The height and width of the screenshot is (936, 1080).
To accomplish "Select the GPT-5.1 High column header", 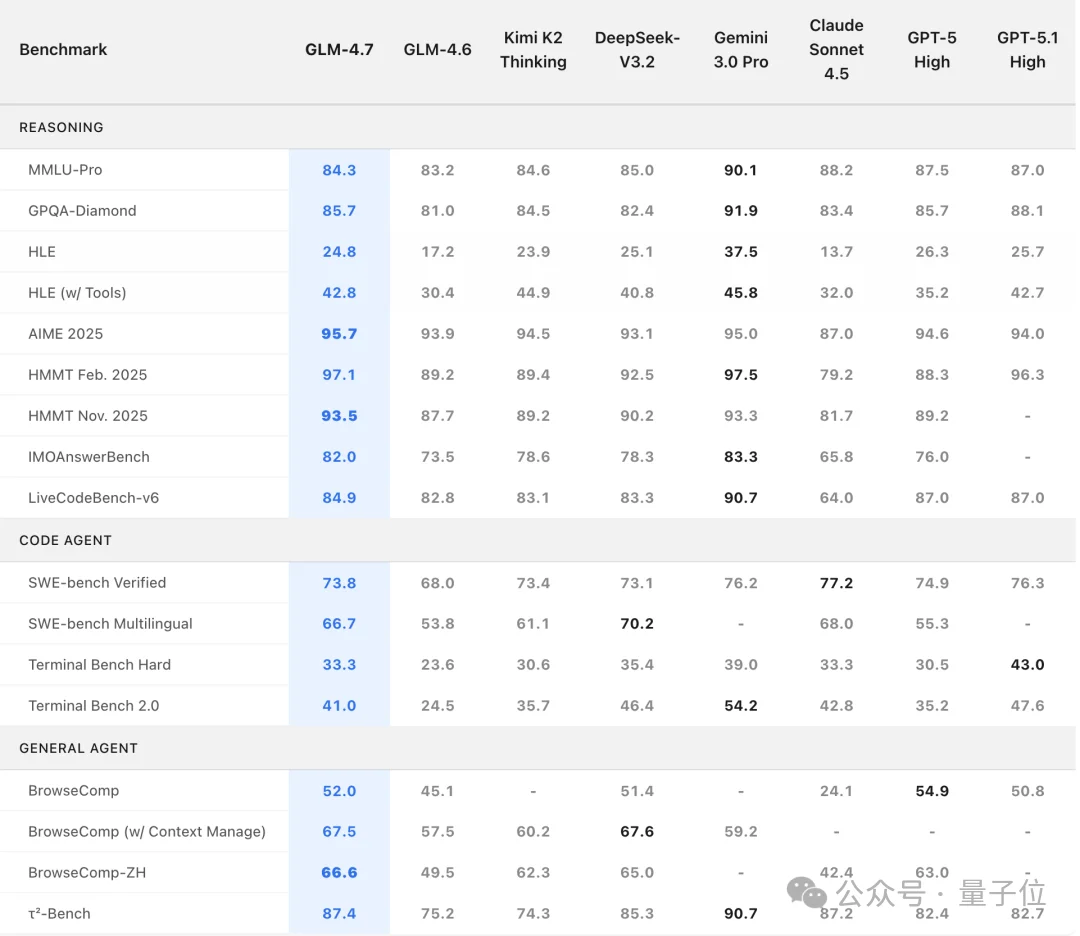I will [x=1027, y=50].
